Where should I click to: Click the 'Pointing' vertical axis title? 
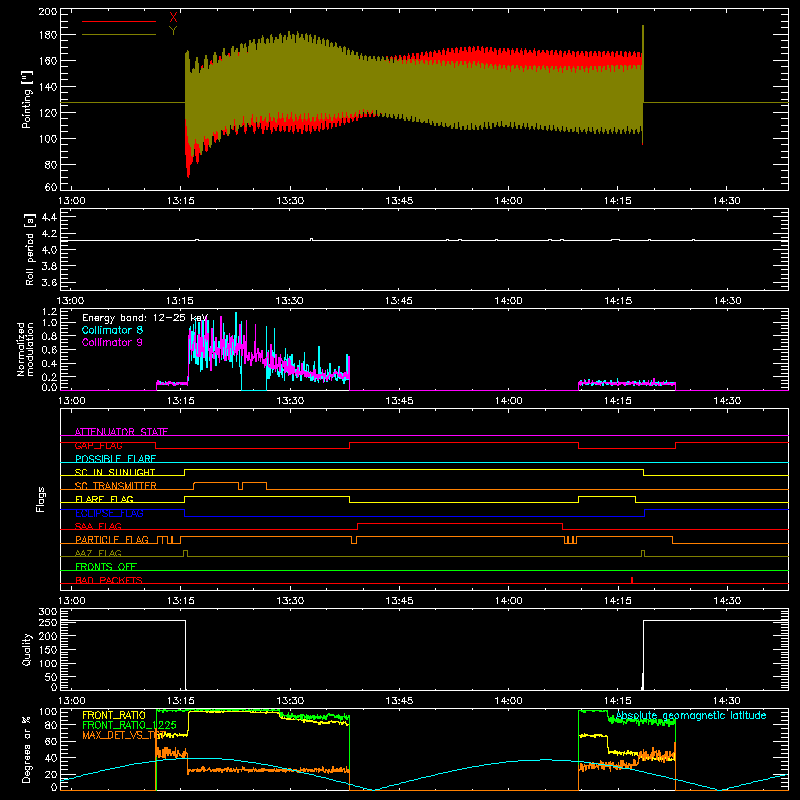pyautogui.click(x=27, y=99)
